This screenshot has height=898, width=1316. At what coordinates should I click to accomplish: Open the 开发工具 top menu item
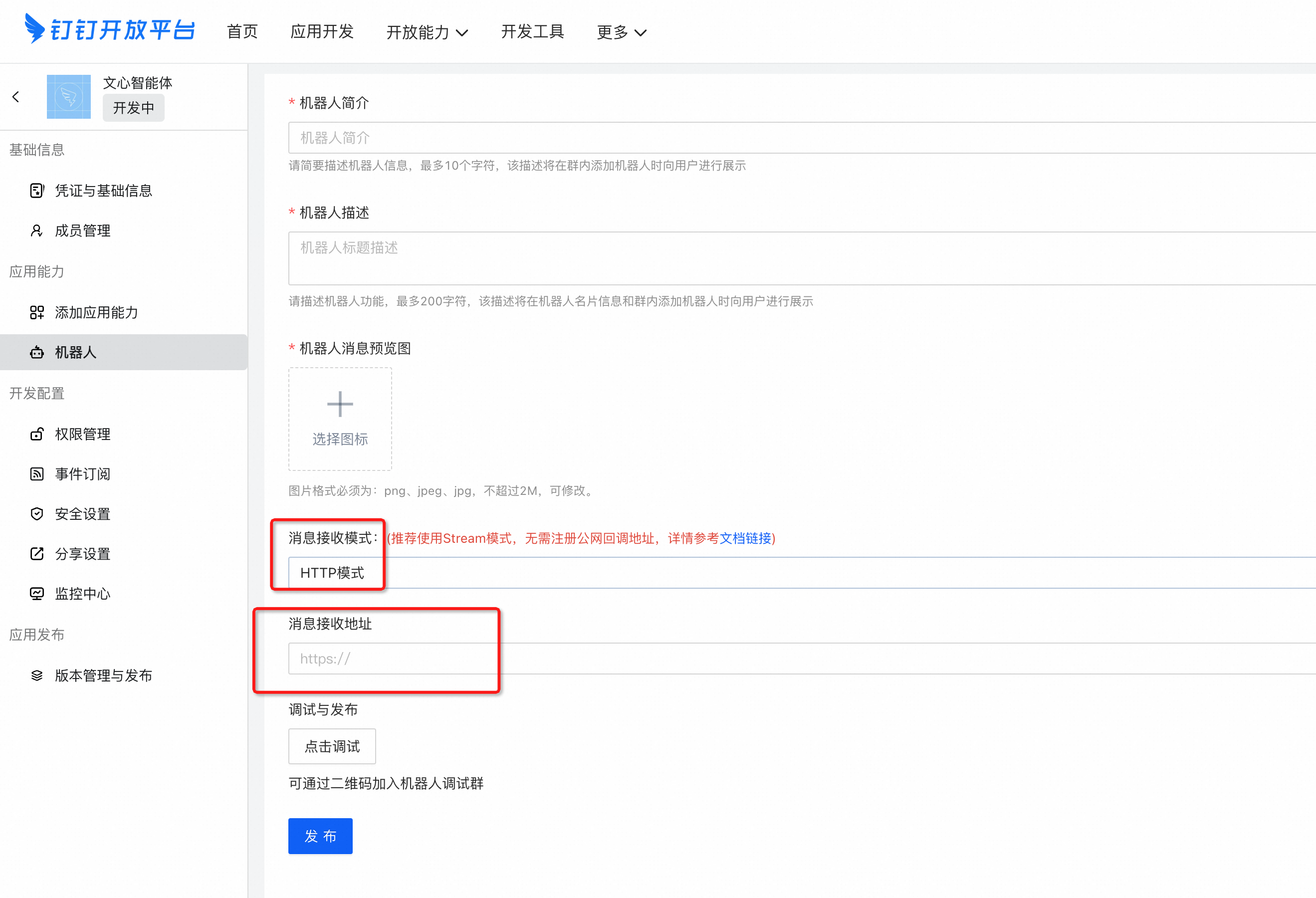[532, 32]
